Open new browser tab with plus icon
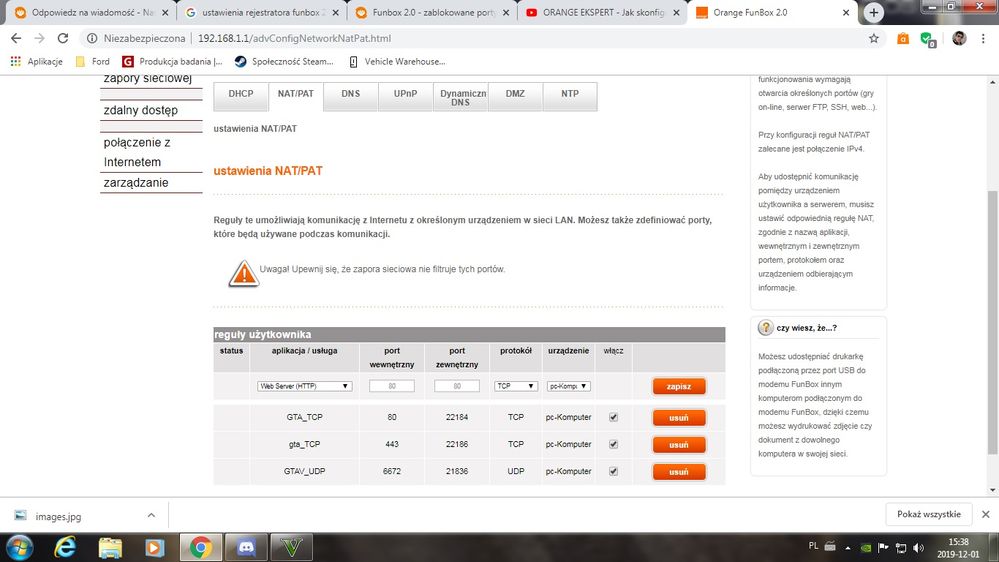The width and height of the screenshot is (999, 562). coord(874,13)
